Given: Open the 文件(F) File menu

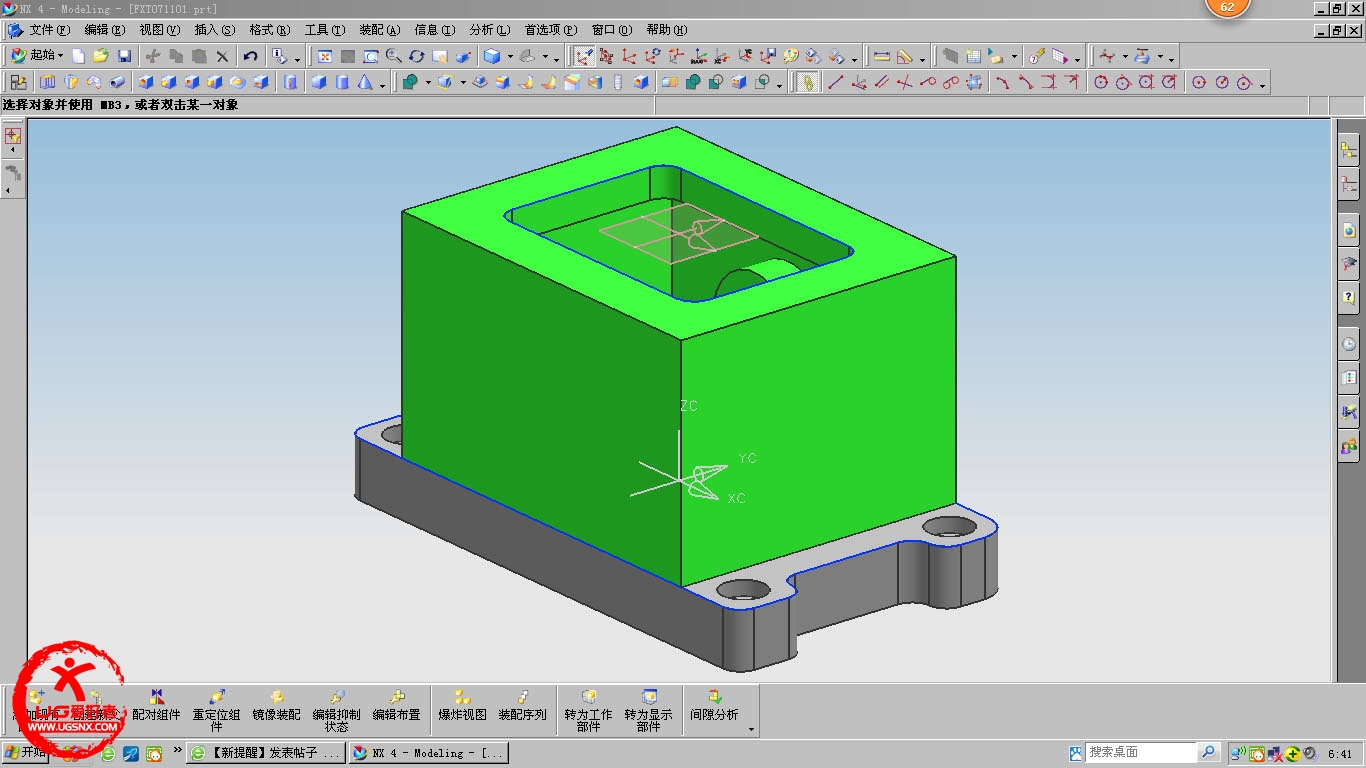Looking at the screenshot, I should (49, 30).
